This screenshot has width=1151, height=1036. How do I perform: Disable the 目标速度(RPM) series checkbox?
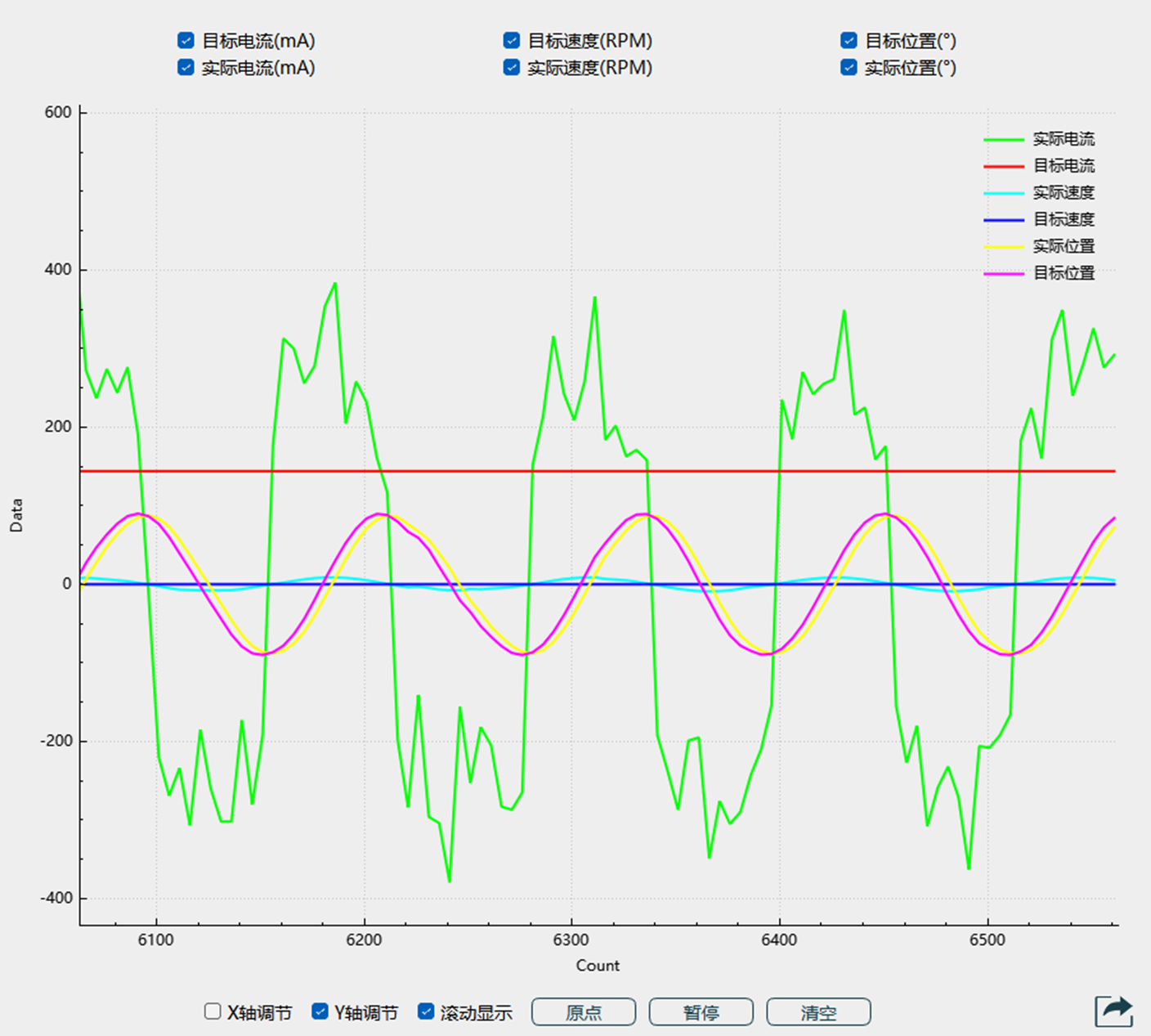(512, 41)
